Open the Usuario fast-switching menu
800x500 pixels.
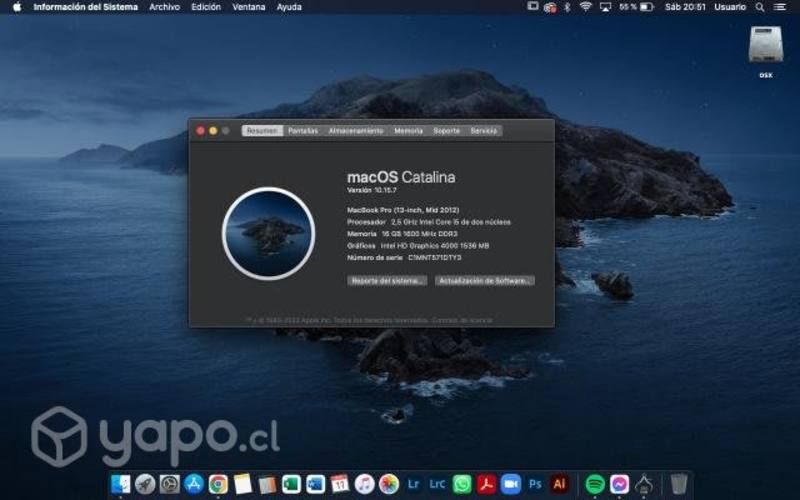[x=730, y=7]
